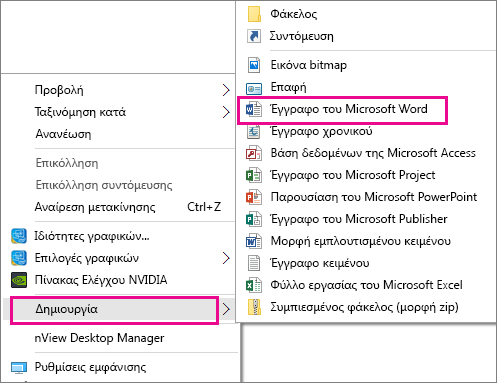Expand the Επιλογές γραφικών submenu arrow
The width and height of the screenshot is (497, 383).
pyautogui.click(x=226, y=258)
